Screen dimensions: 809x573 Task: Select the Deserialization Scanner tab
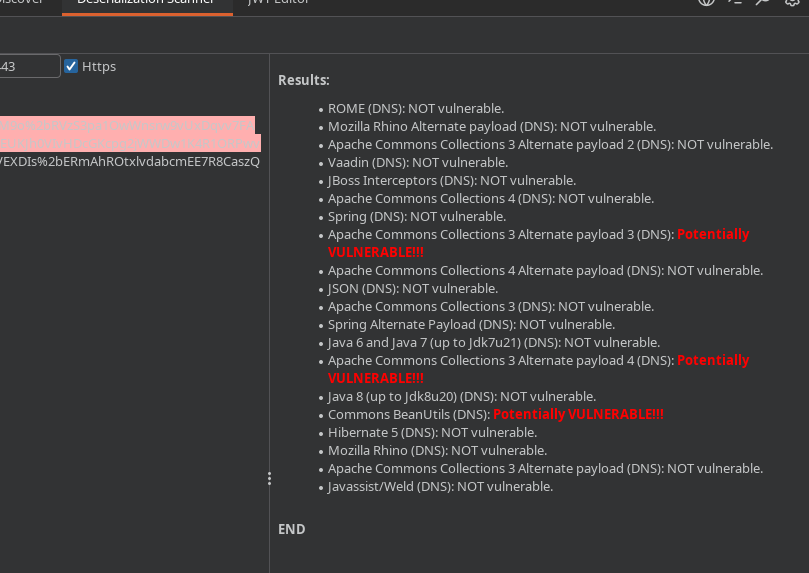[x=147, y=3]
